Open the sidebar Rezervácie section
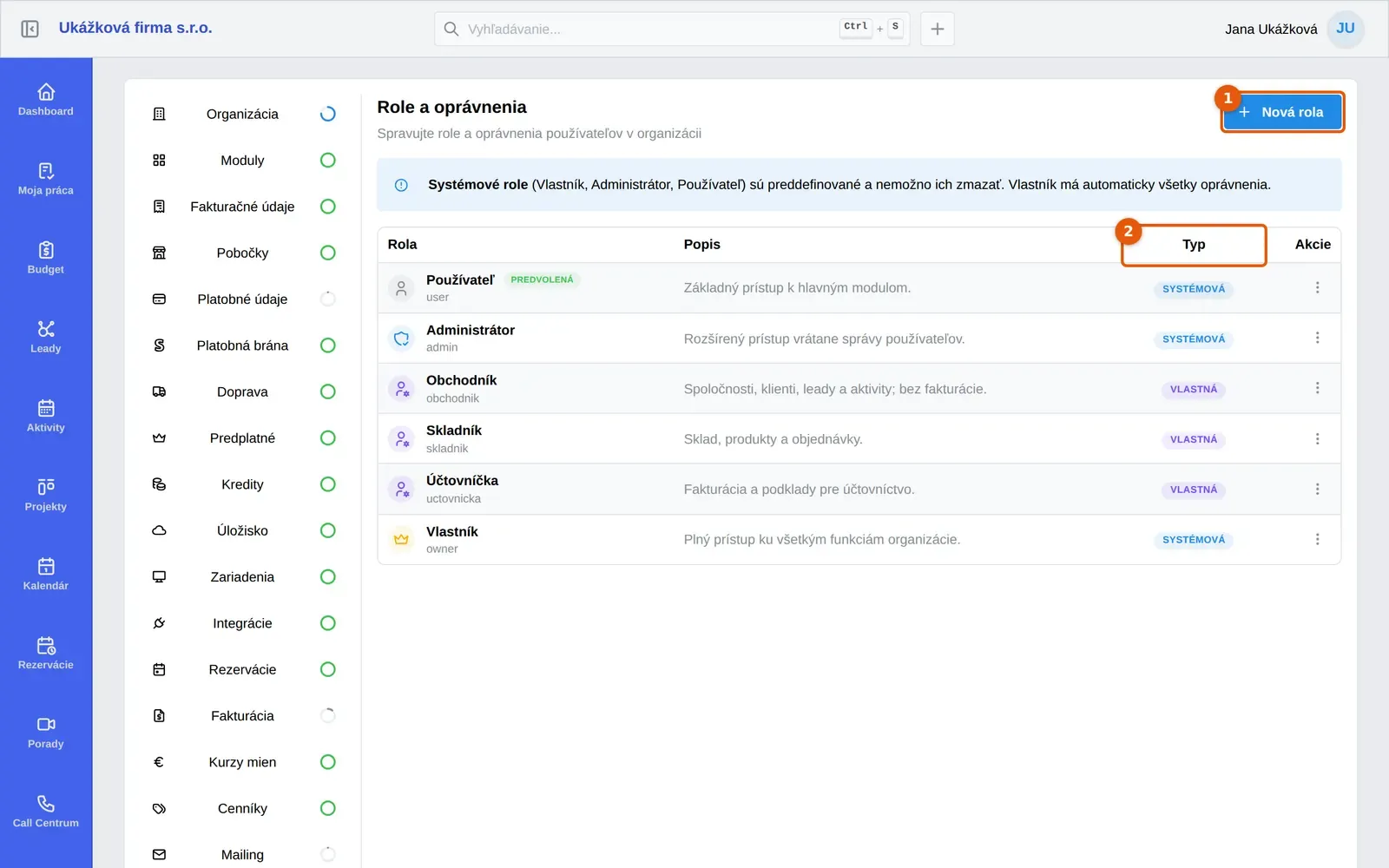The image size is (1389, 868). pos(46,653)
